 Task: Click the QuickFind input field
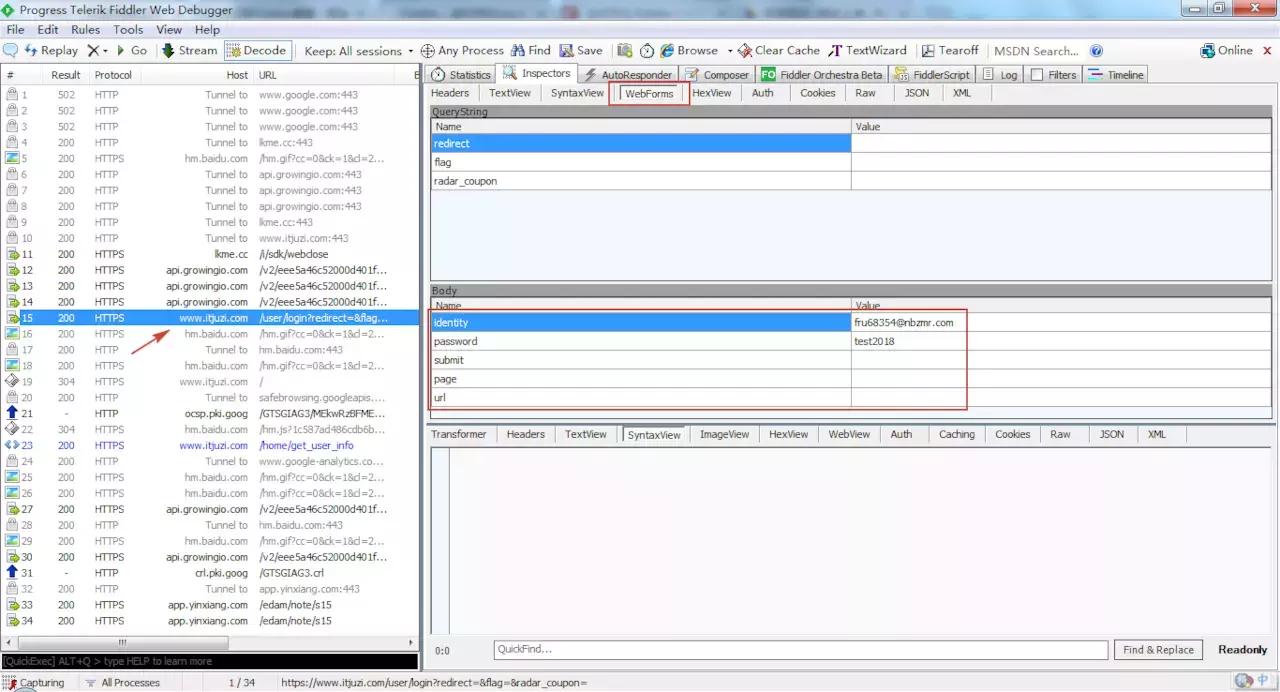tap(800, 650)
